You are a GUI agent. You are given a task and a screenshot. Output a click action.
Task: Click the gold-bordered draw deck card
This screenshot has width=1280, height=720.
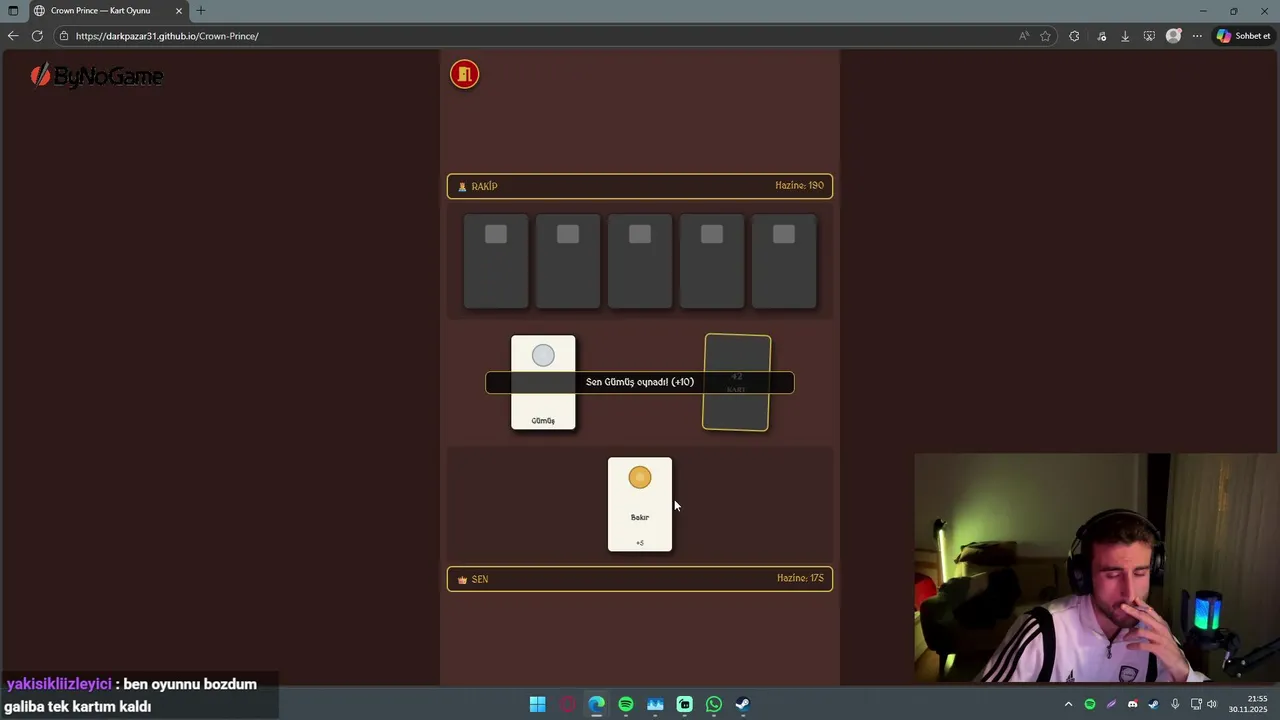pos(737,383)
